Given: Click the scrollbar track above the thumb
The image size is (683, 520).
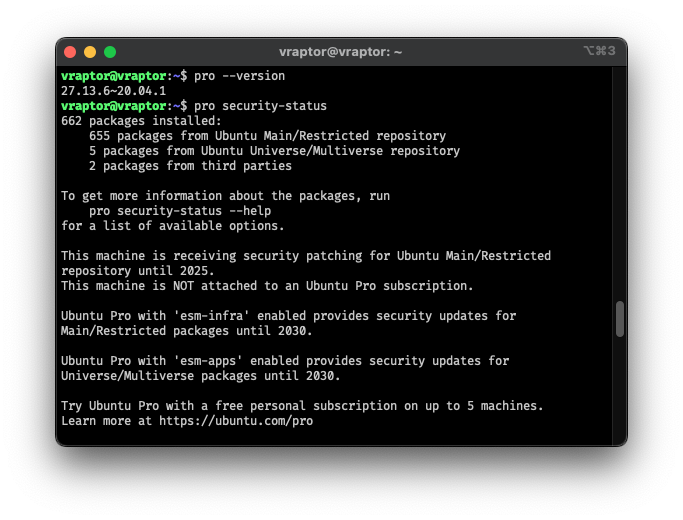Looking at the screenshot, I should [620, 183].
